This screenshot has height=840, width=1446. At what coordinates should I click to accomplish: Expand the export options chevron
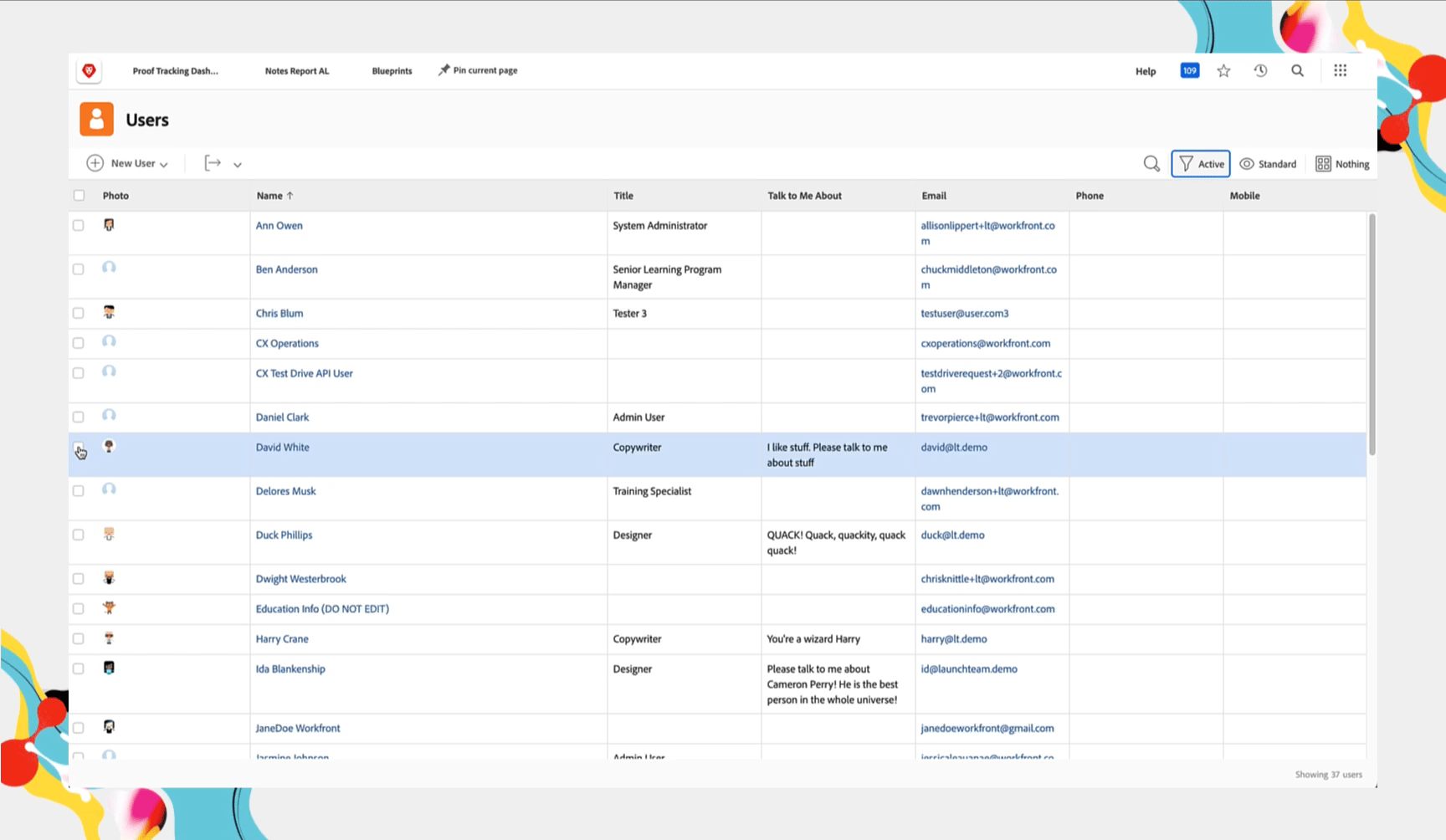(x=238, y=165)
